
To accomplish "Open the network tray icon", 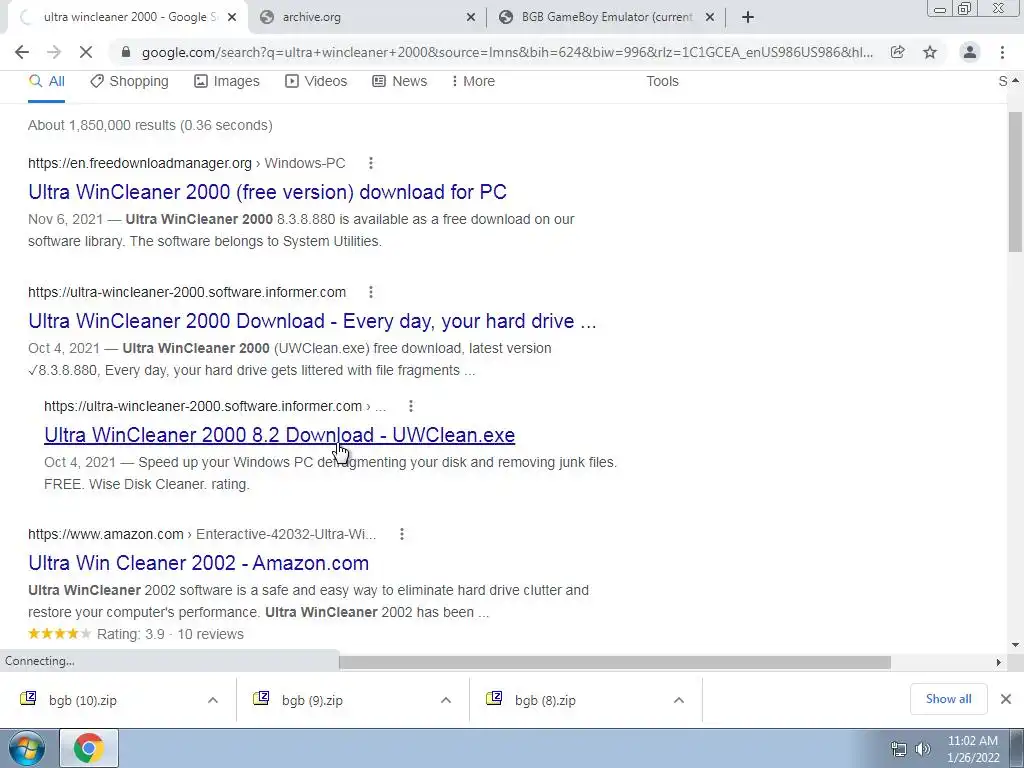I will (899, 749).
